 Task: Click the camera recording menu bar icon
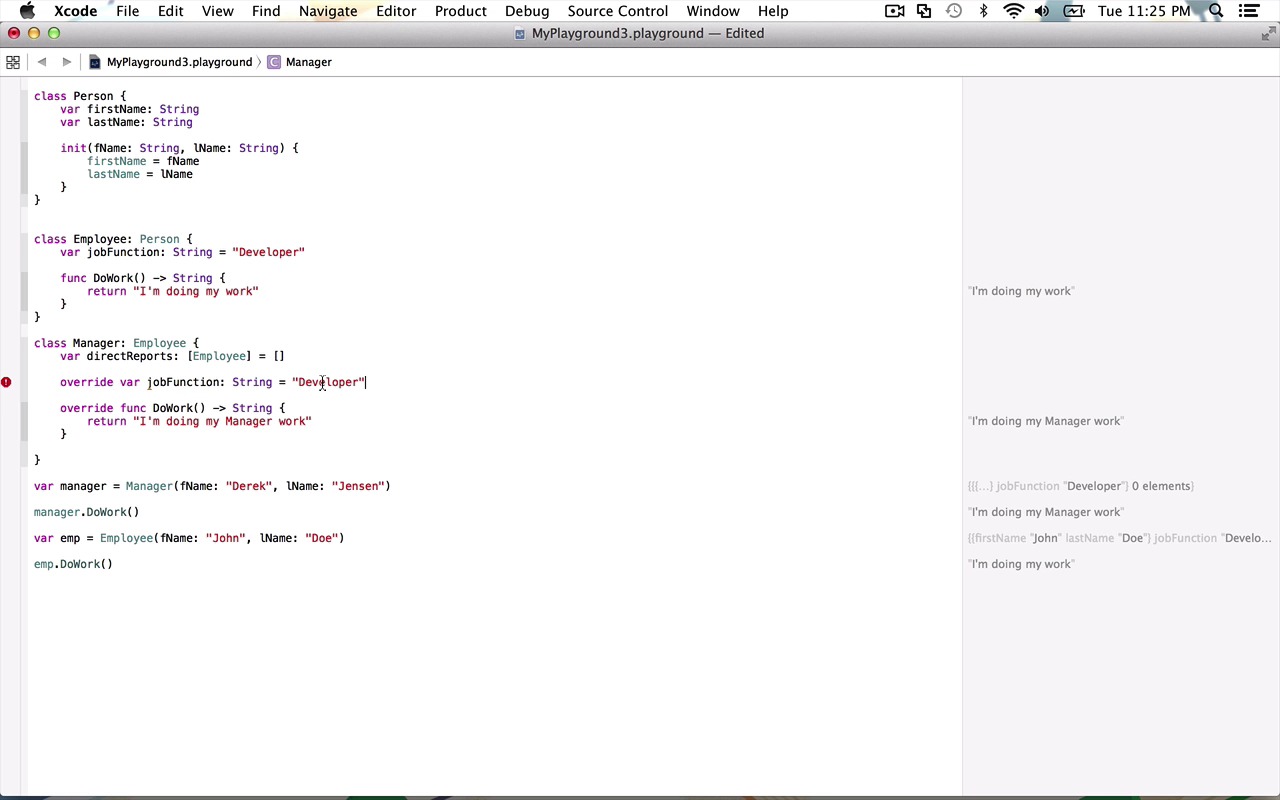tap(895, 11)
